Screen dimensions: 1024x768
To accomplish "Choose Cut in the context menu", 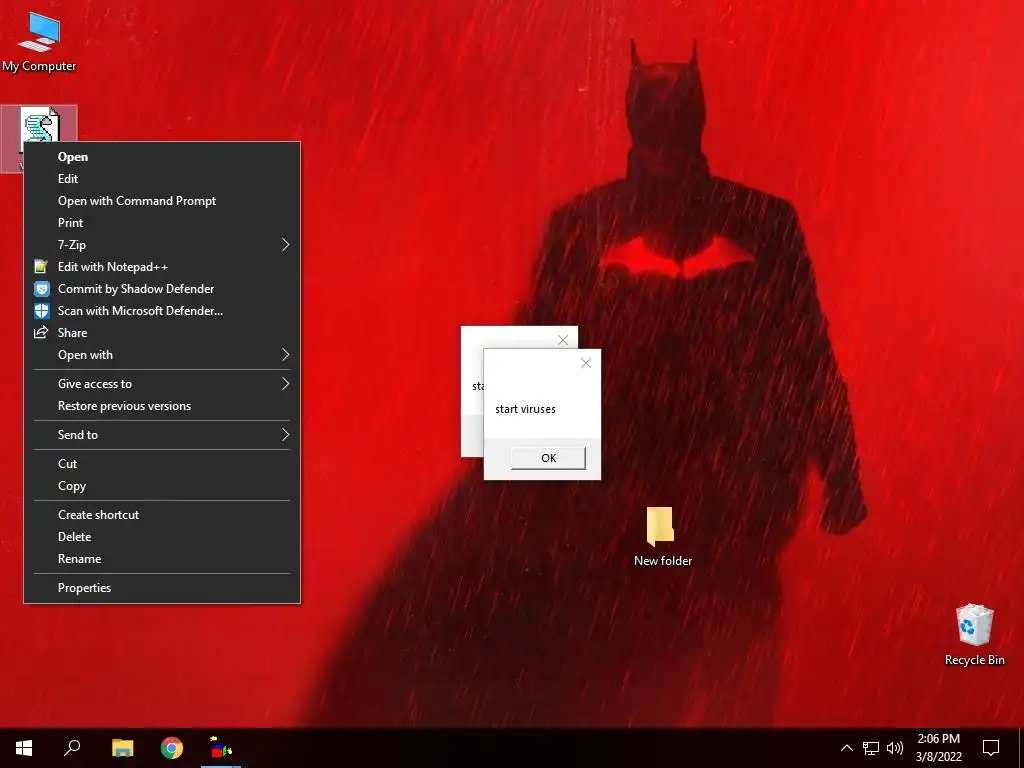I will coord(162,464).
